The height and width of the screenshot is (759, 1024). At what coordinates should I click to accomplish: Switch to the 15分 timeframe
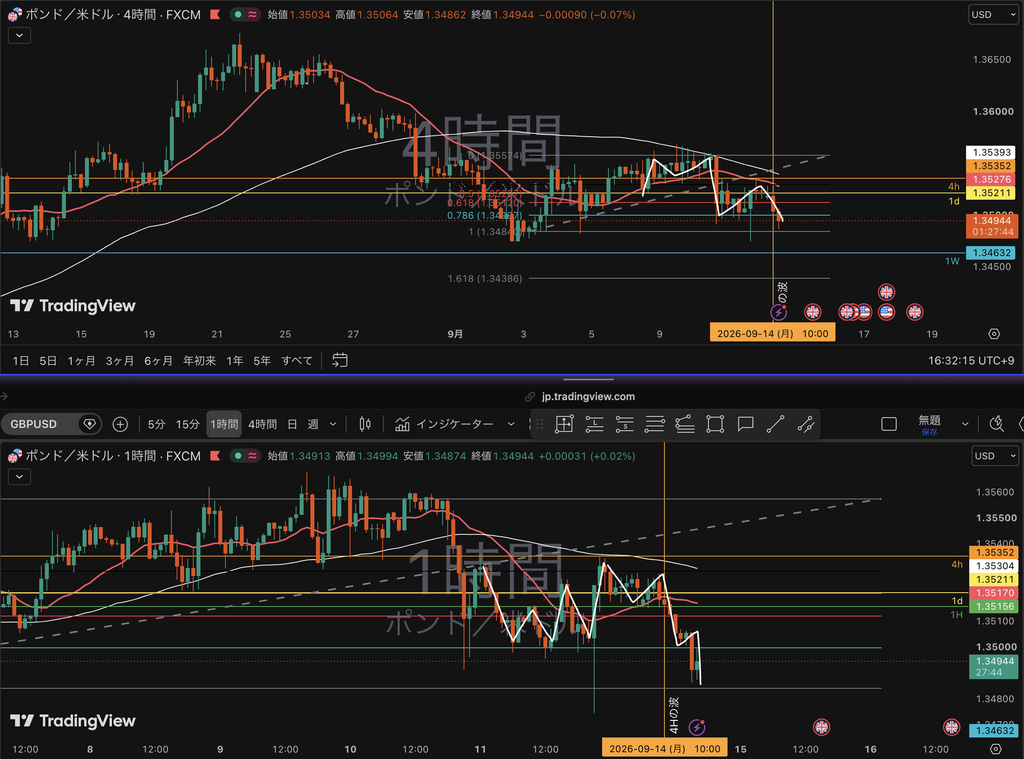(187, 425)
